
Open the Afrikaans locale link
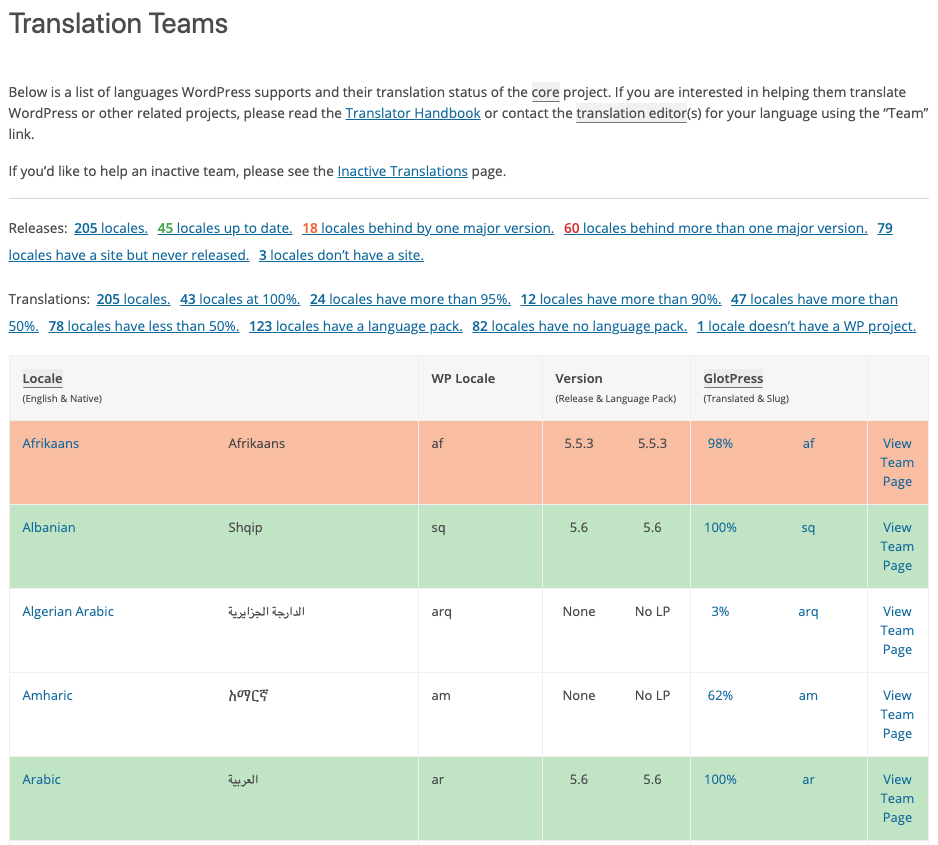(51, 443)
